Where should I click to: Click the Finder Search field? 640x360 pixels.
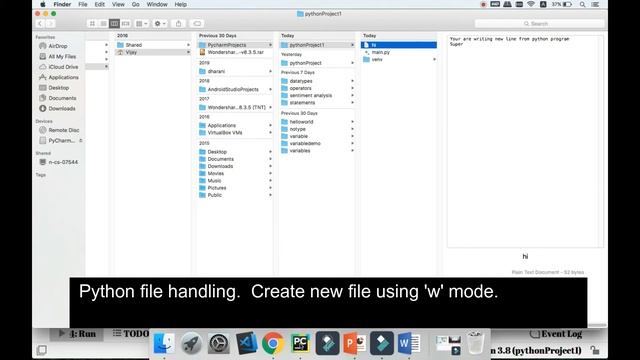click(539, 24)
